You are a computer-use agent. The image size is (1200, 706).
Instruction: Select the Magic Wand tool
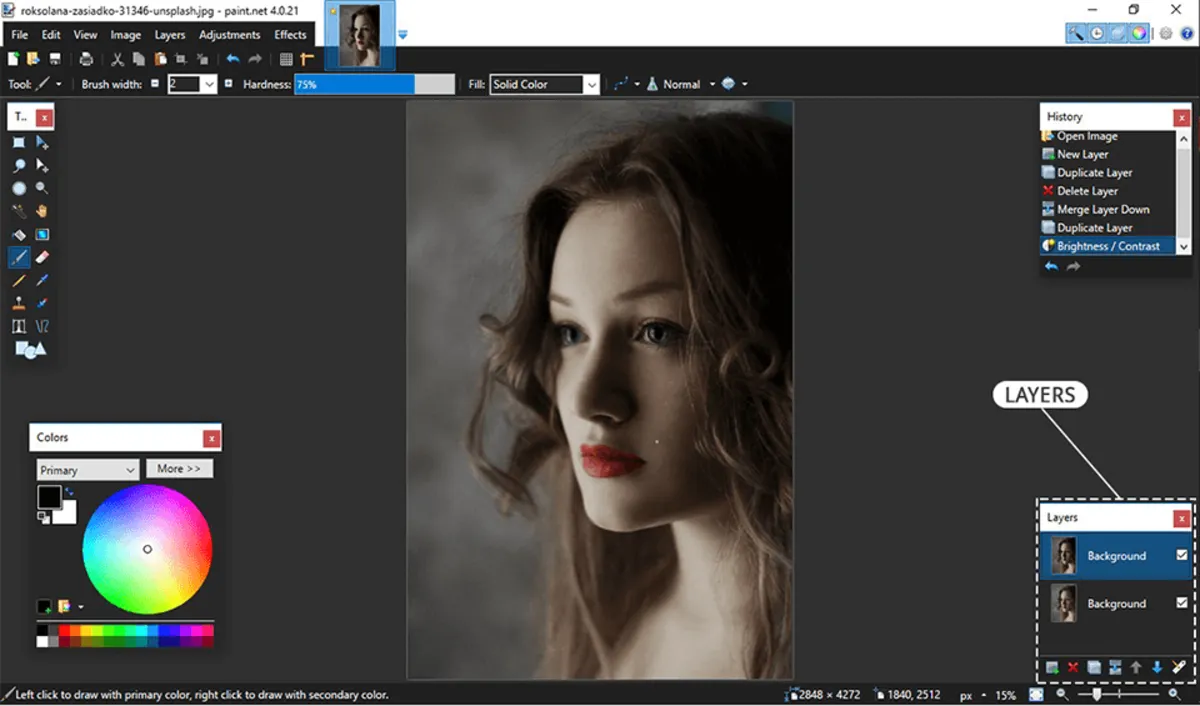(x=20, y=210)
